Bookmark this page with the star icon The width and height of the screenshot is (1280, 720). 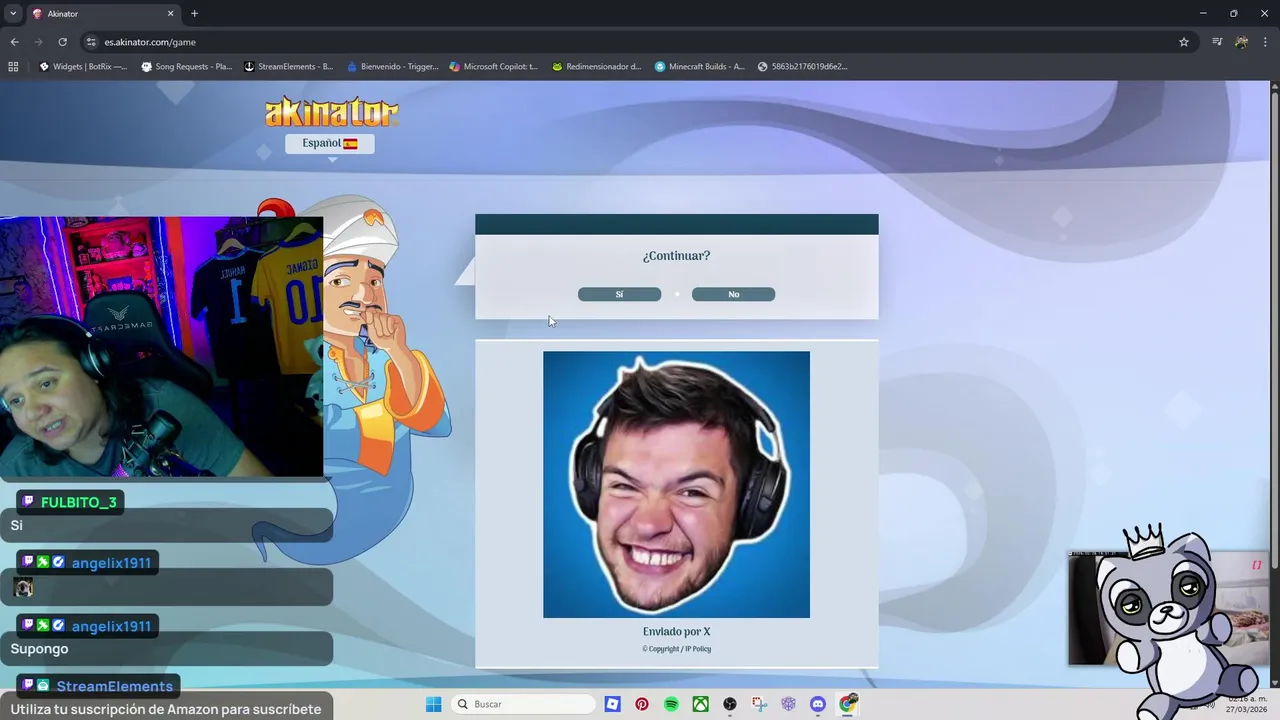(1184, 42)
